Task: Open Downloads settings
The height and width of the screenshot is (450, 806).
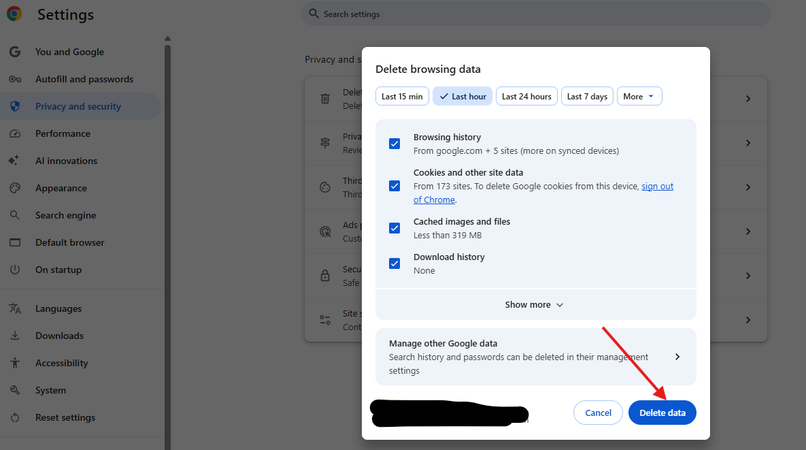Action: click(x=60, y=336)
